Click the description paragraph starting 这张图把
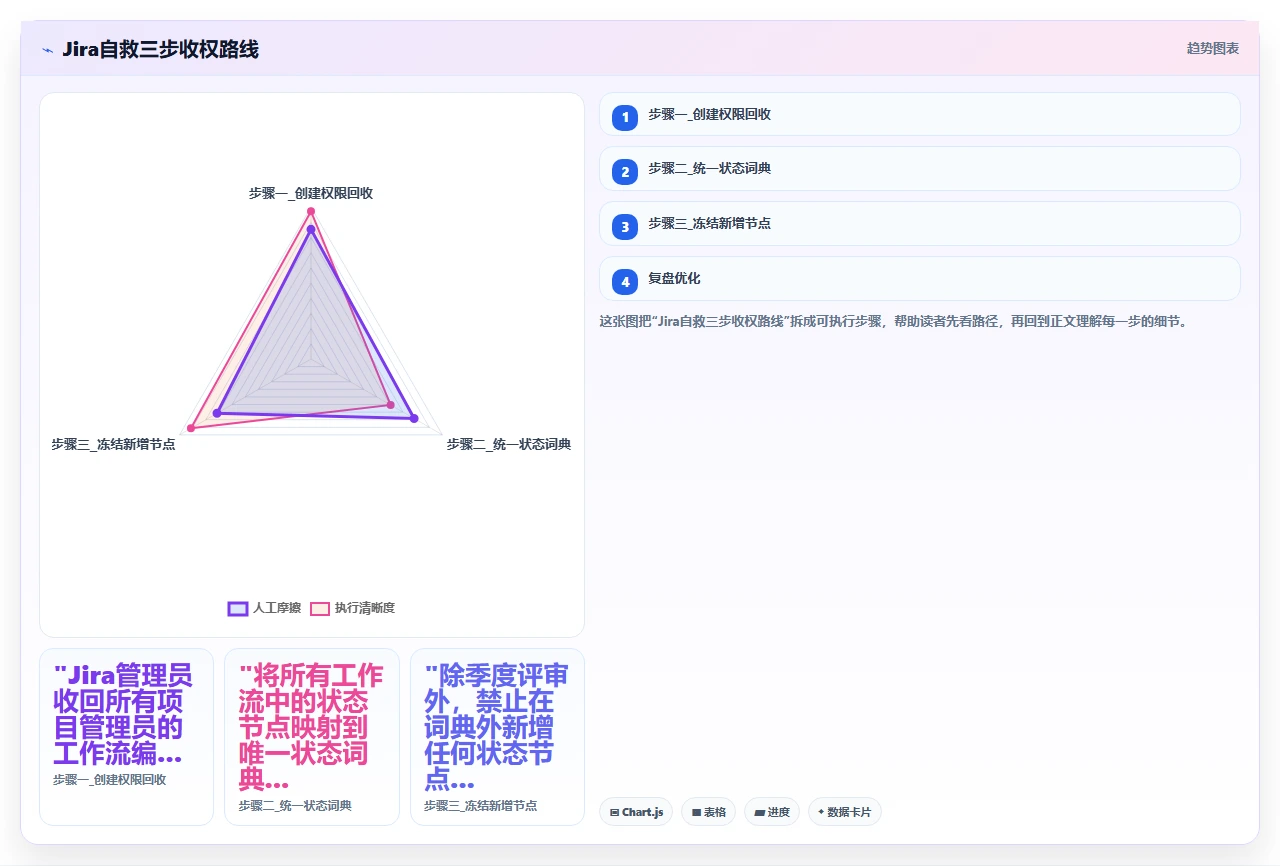Screen dimensions: 1280x866 coord(893,322)
